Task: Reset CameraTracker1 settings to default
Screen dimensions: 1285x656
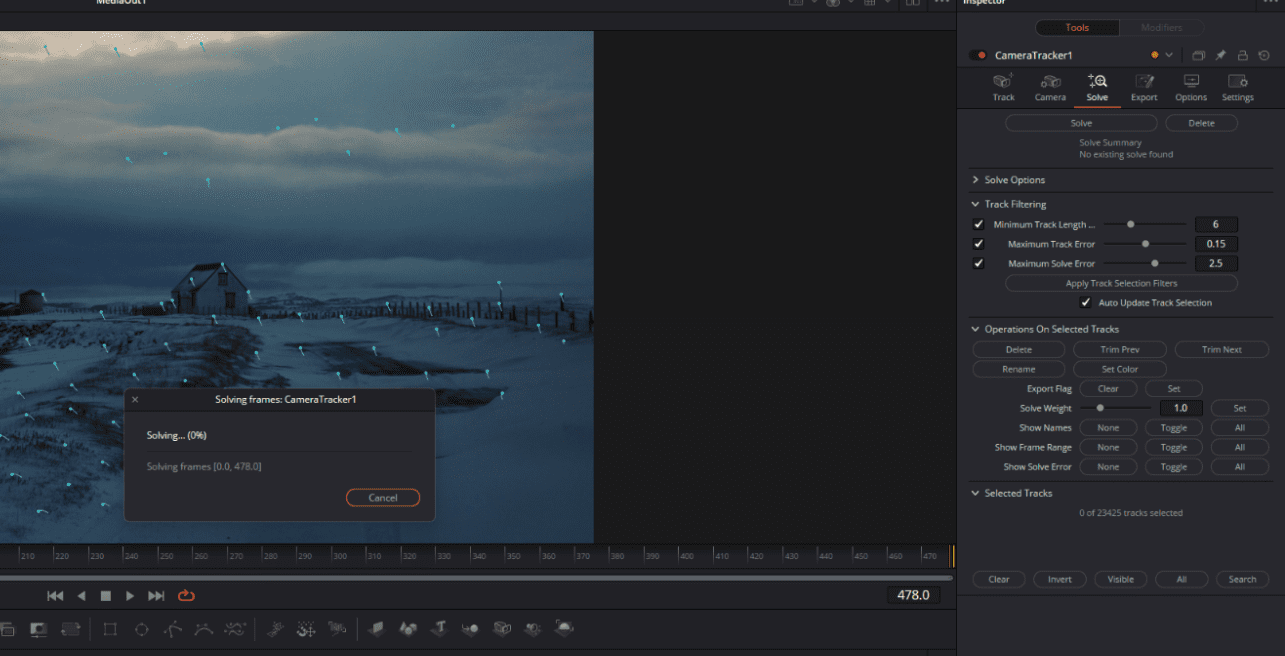Action: coord(1265,56)
